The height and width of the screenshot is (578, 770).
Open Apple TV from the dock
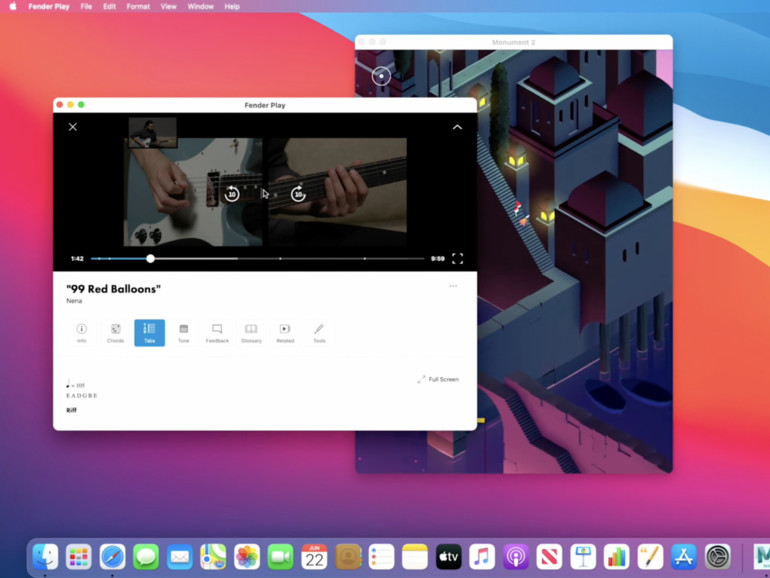click(x=448, y=557)
